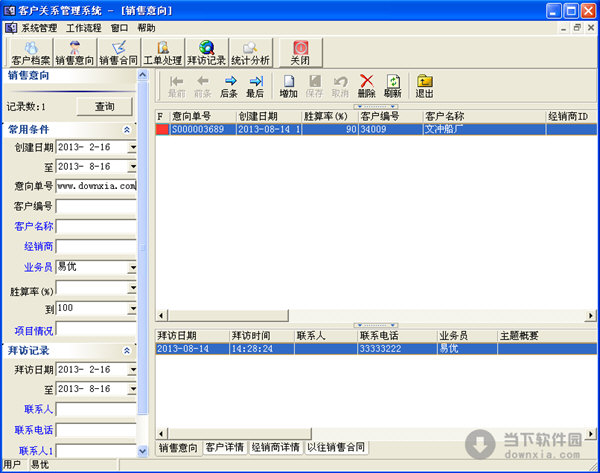600x473 pixels.
Task: Switch to the 以往销售合同 tab
Action: click(x=336, y=447)
